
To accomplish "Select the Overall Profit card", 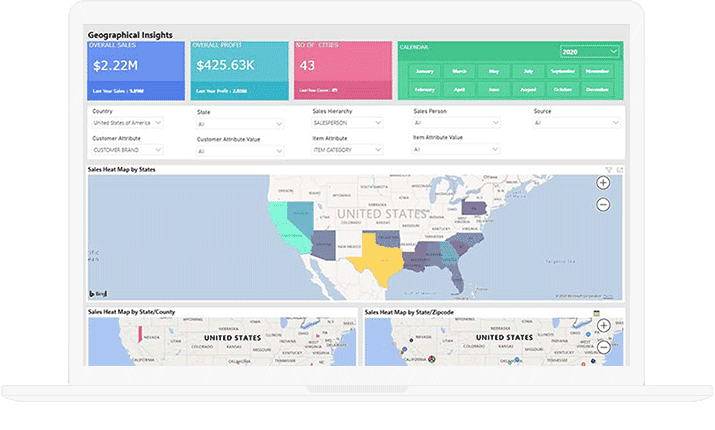I will pos(238,70).
